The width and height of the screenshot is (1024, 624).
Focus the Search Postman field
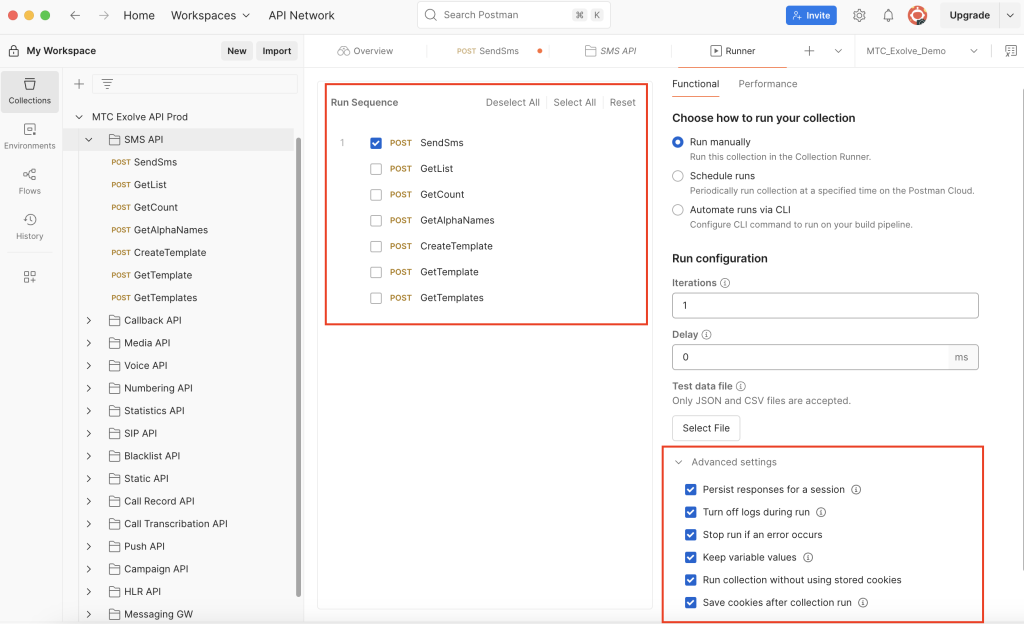[x=514, y=15]
